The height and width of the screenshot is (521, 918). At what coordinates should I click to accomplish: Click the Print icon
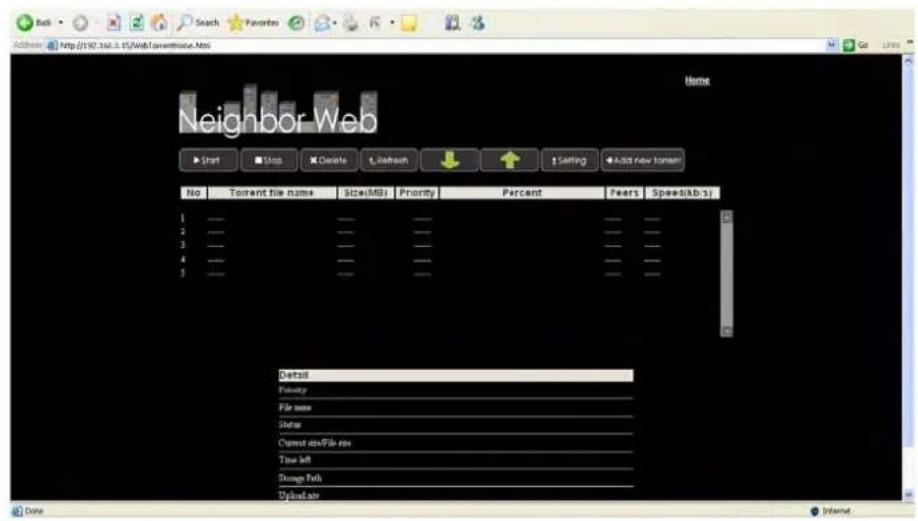351,23
